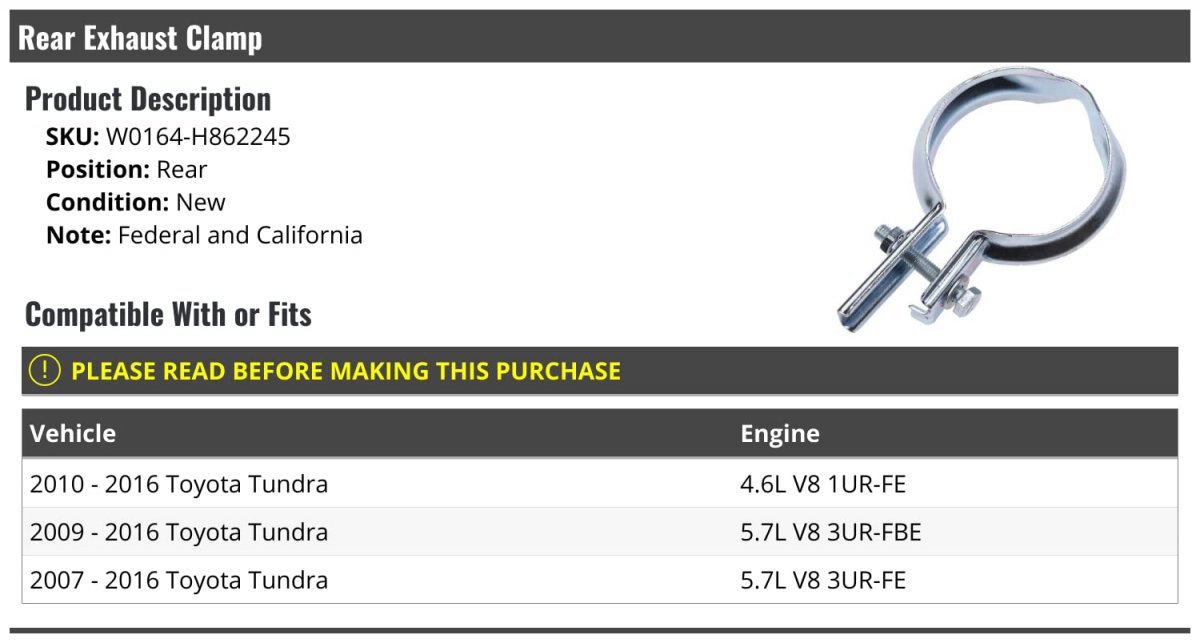Screen dimensions: 1200x643
Task: Click the Note label text
Action: pos(79,236)
